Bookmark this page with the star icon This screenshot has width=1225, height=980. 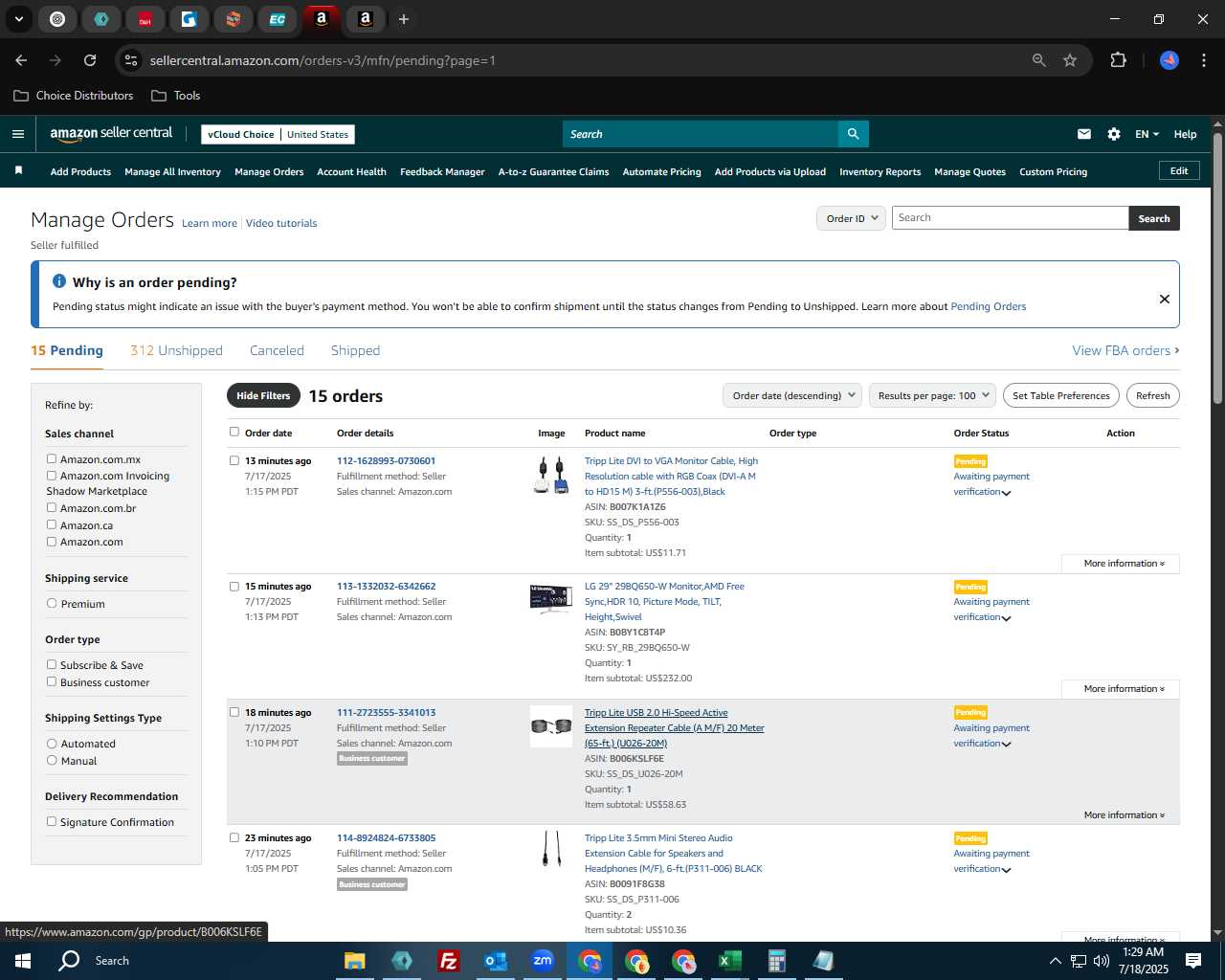click(x=1070, y=60)
